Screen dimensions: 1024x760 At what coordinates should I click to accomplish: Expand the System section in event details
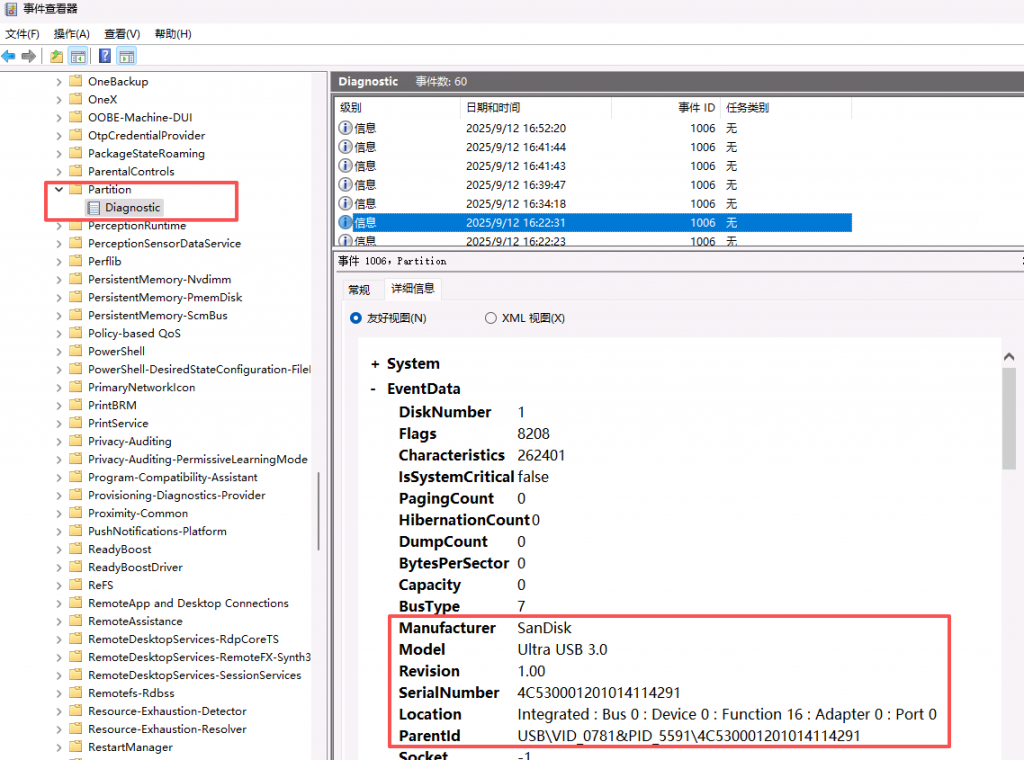coord(375,364)
